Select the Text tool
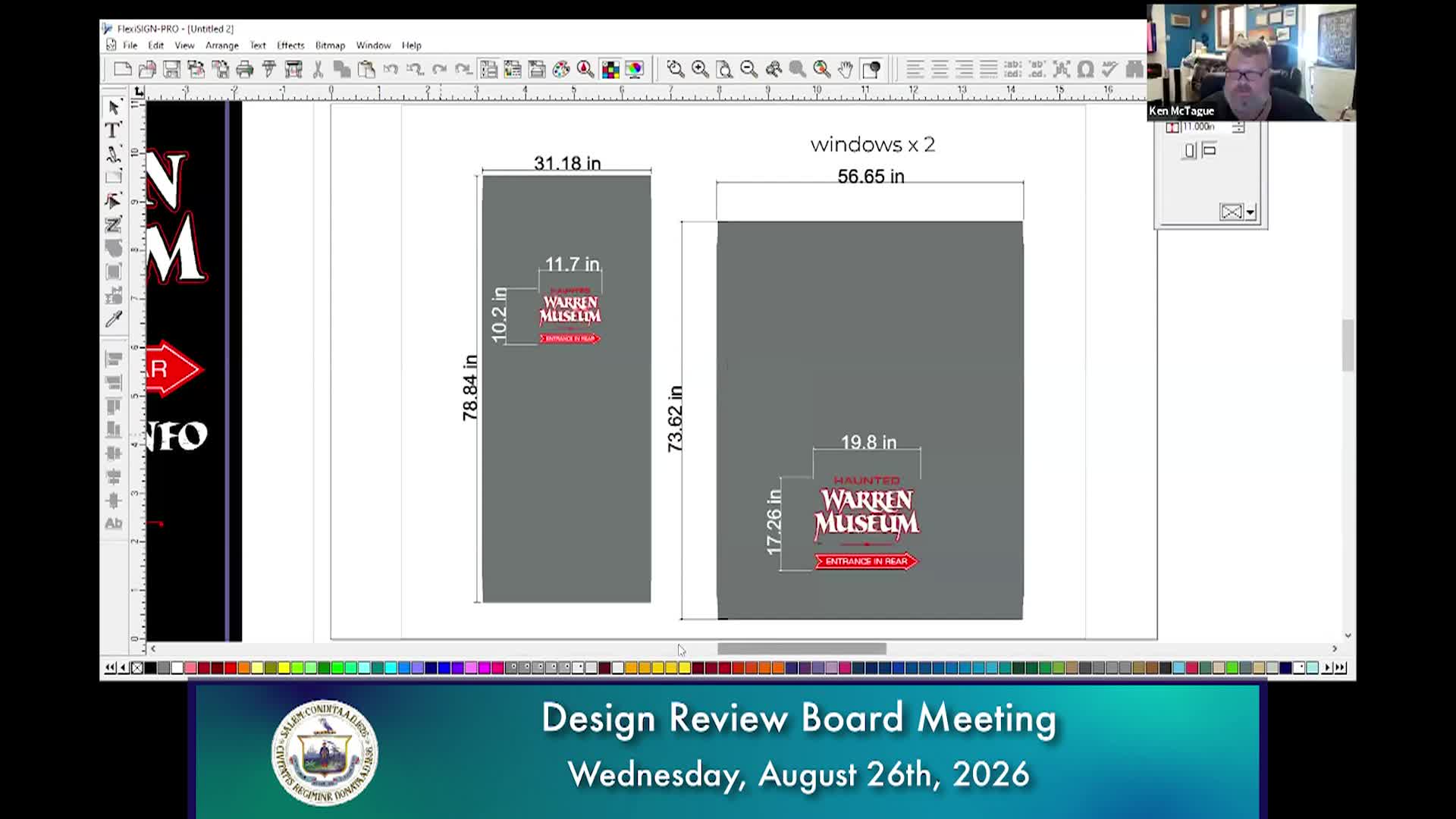 pyautogui.click(x=114, y=130)
